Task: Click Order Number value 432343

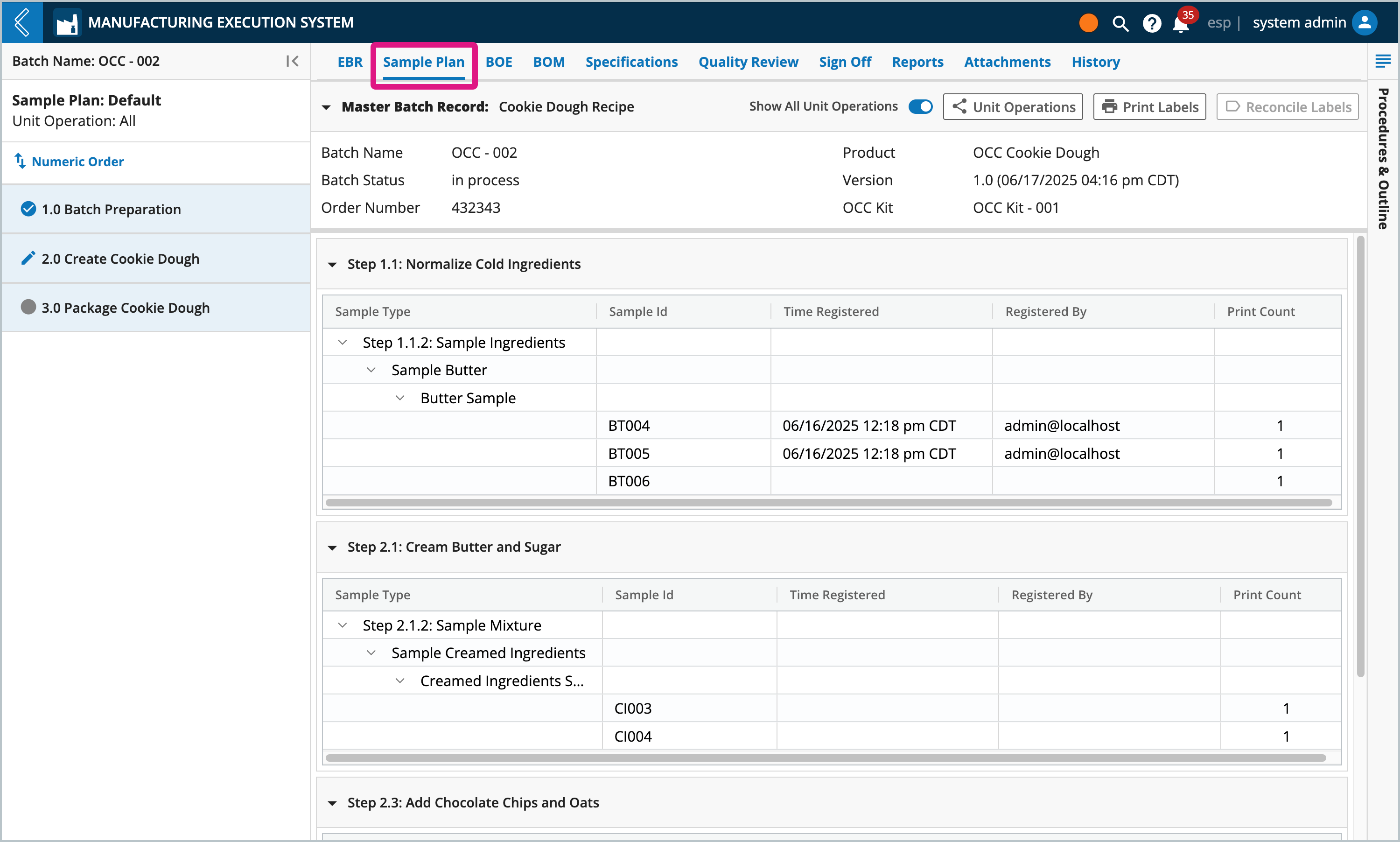Action: (476, 208)
